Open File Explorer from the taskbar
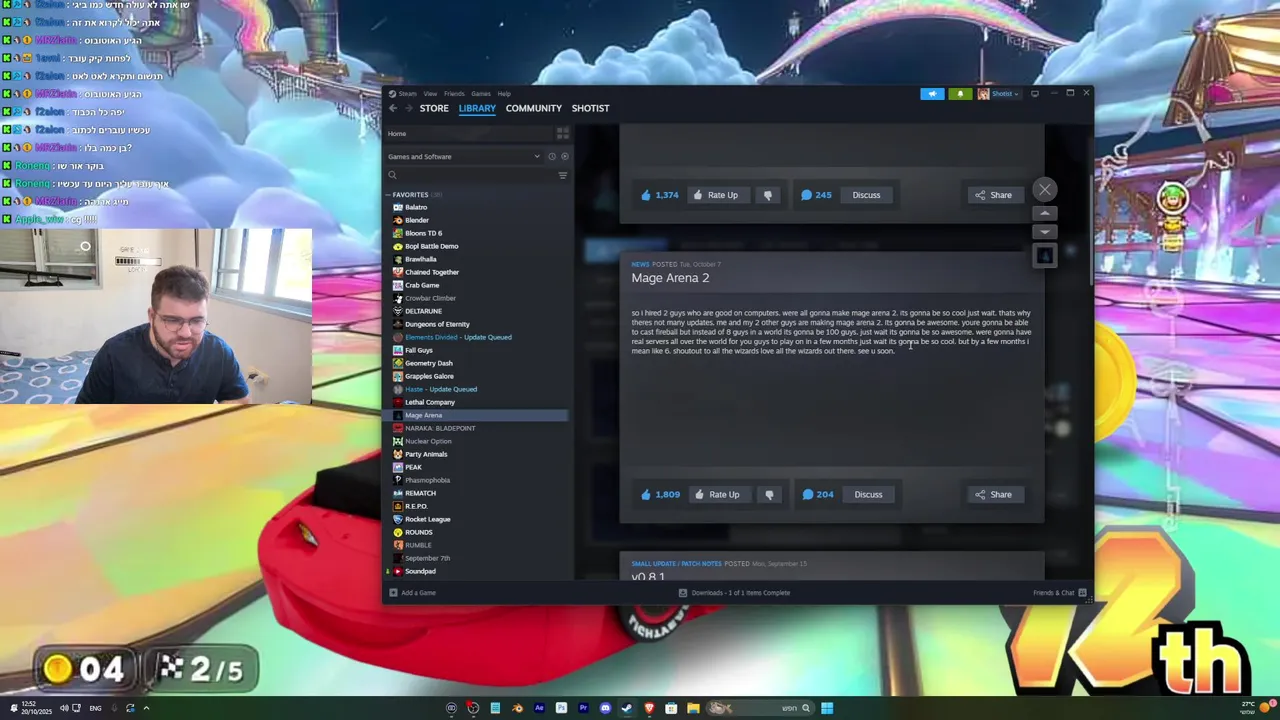This screenshot has height=720, width=1280. point(693,708)
